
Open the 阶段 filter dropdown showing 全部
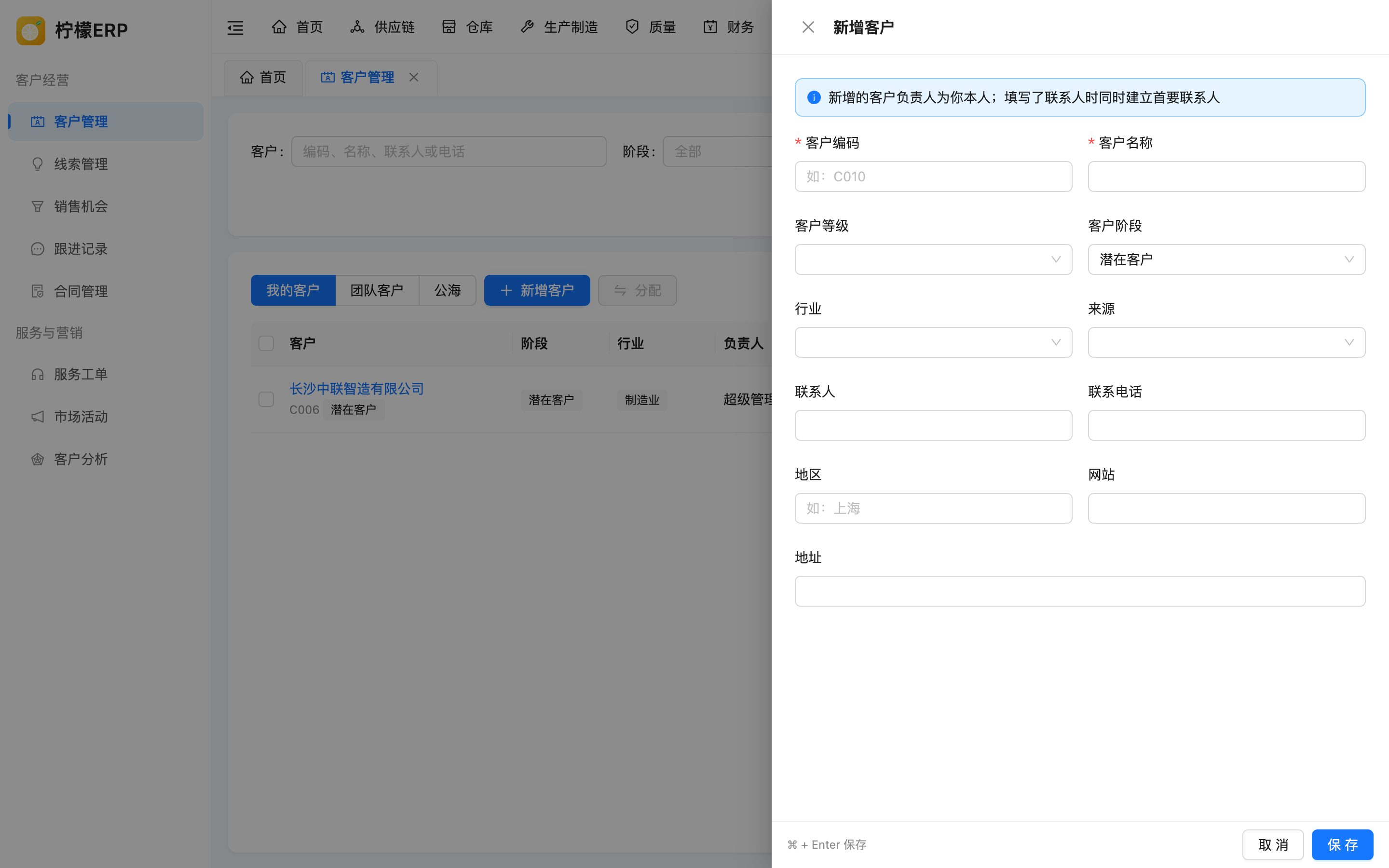coord(718,151)
